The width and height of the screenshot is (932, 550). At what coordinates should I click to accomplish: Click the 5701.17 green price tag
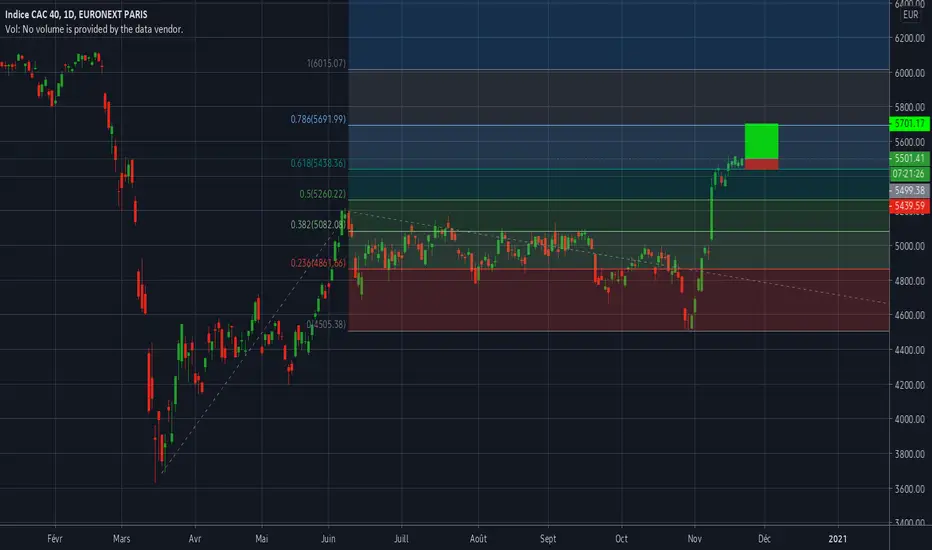coord(909,124)
